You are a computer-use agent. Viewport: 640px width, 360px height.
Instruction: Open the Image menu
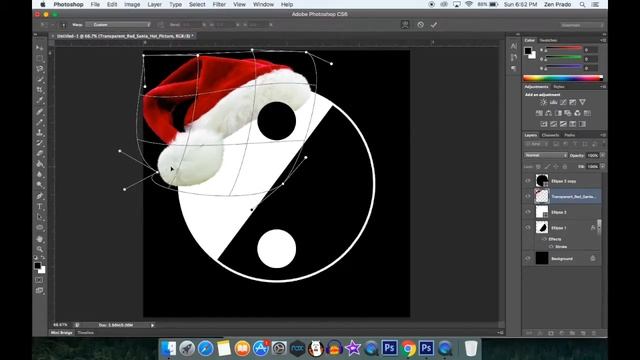[132, 4]
